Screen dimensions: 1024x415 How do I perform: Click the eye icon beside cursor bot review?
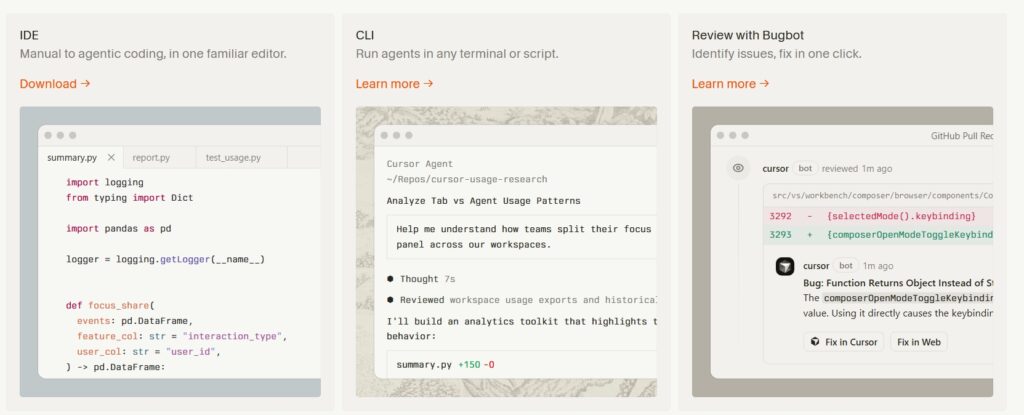pyautogui.click(x=738, y=168)
